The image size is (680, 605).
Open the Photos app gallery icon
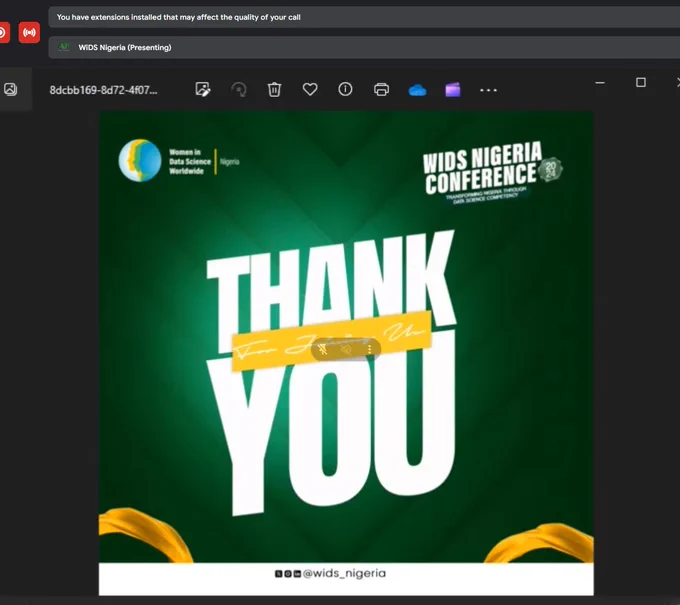click(10, 89)
